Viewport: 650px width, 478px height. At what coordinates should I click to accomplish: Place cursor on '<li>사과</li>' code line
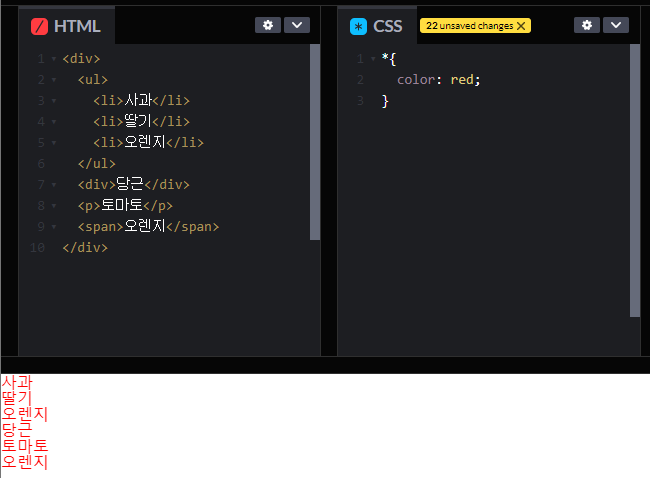pyautogui.click(x=141, y=100)
